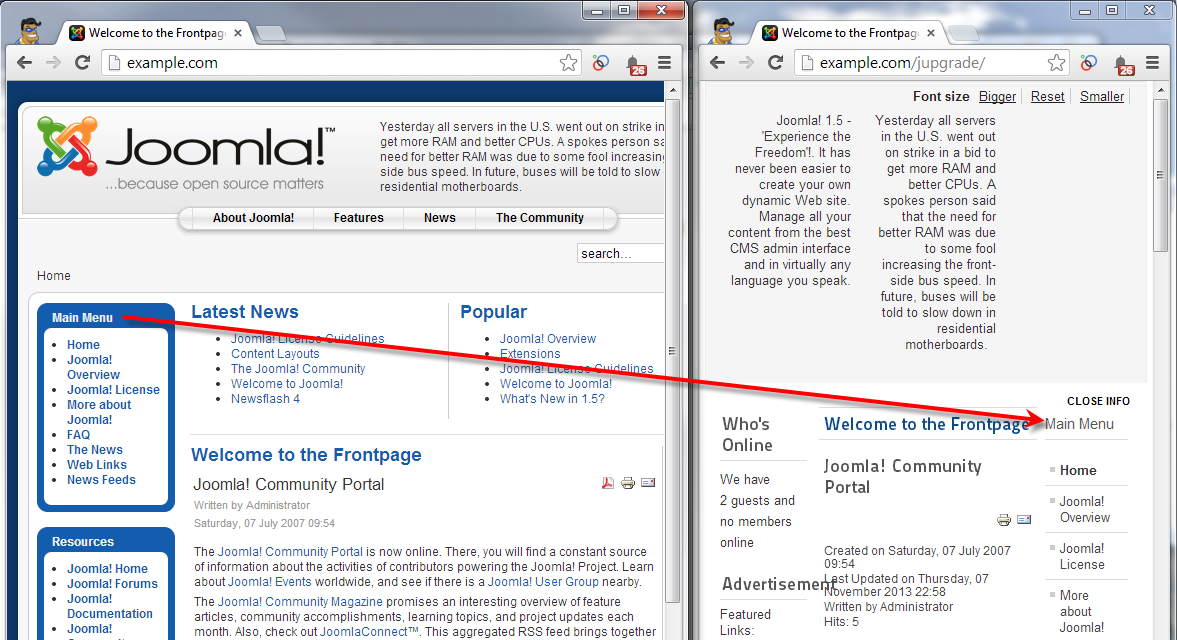This screenshot has width=1177, height=640.
Task: Open Chrome menu in left browser window
Action: [x=664, y=63]
